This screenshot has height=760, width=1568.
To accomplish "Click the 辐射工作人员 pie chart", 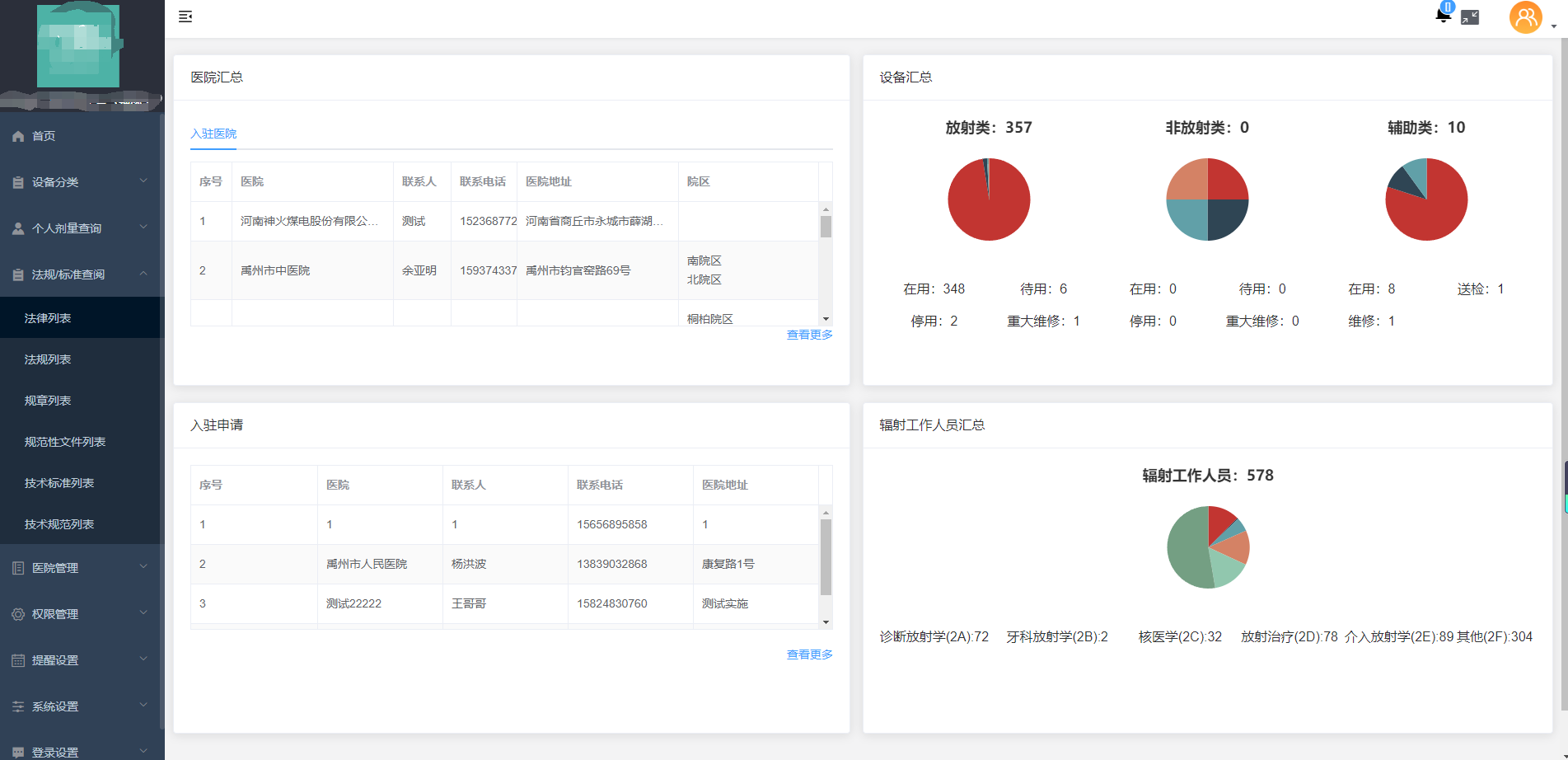I will pyautogui.click(x=1208, y=547).
